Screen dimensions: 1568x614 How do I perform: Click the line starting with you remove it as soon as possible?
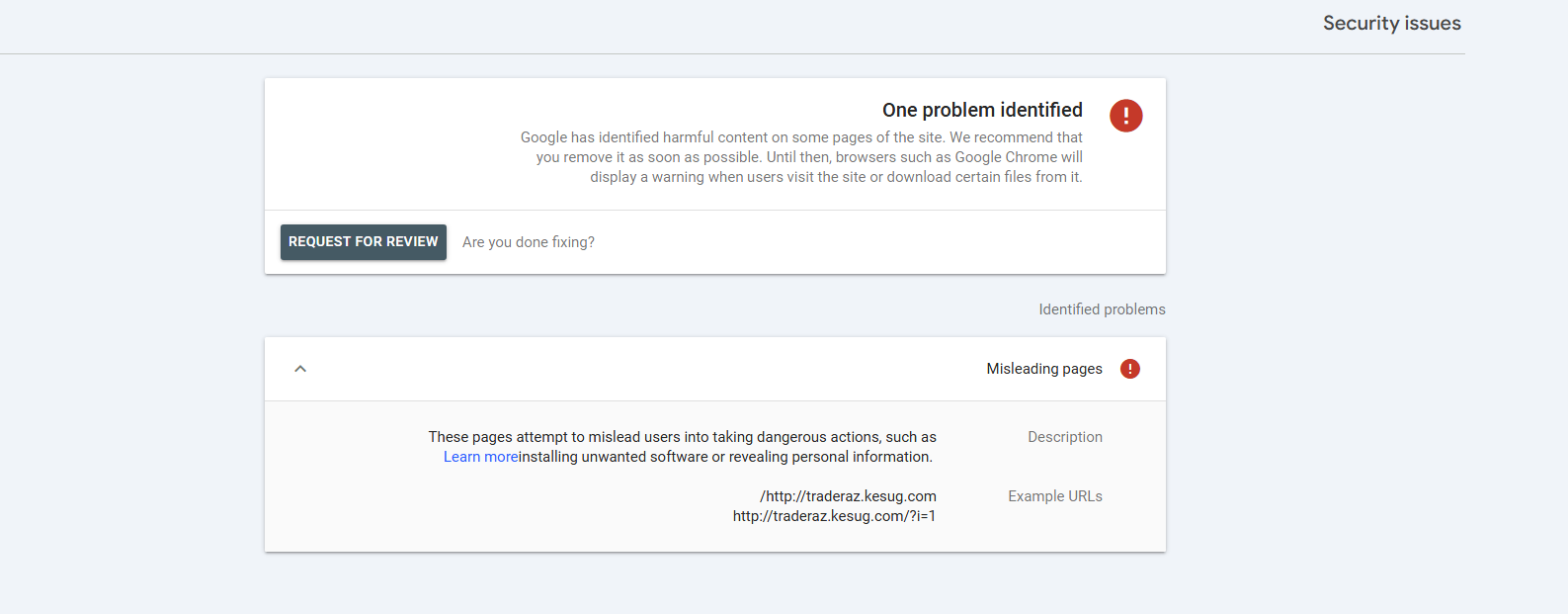tap(808, 157)
